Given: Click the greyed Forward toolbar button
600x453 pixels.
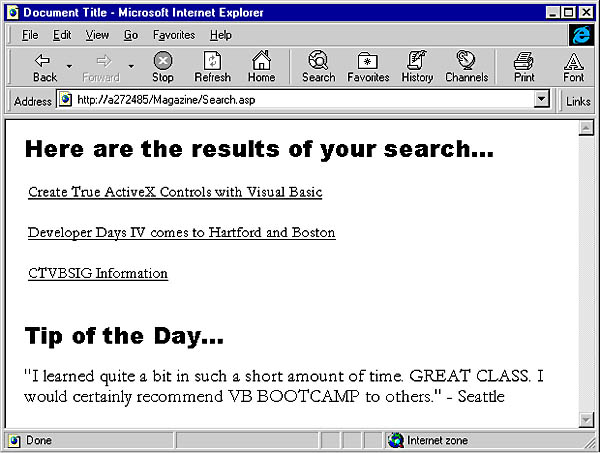Looking at the screenshot, I should pyautogui.click(x=101, y=68).
